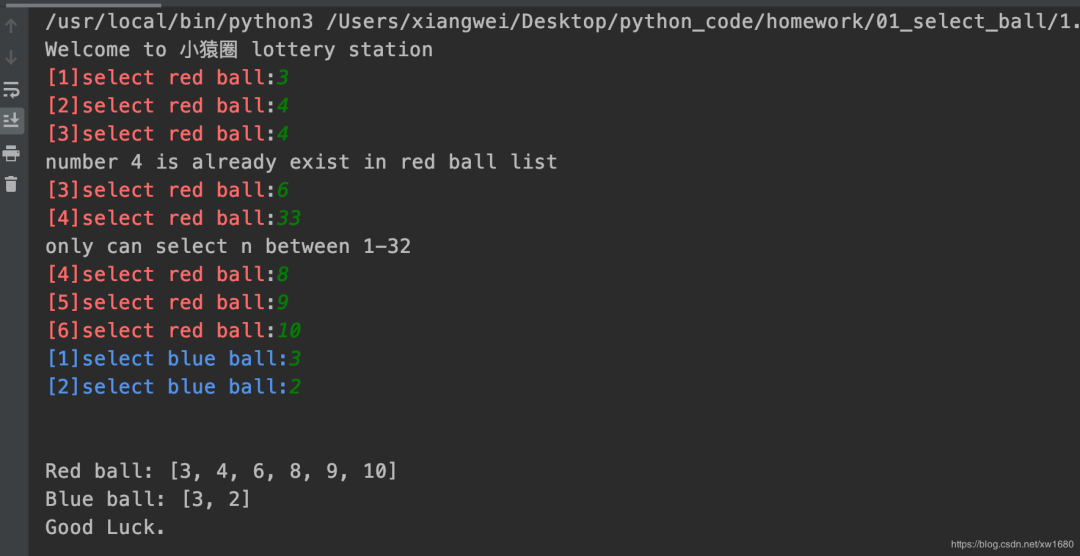This screenshot has width=1080, height=556.
Task: Clear all console output with trash icon
Action: [x=12, y=184]
